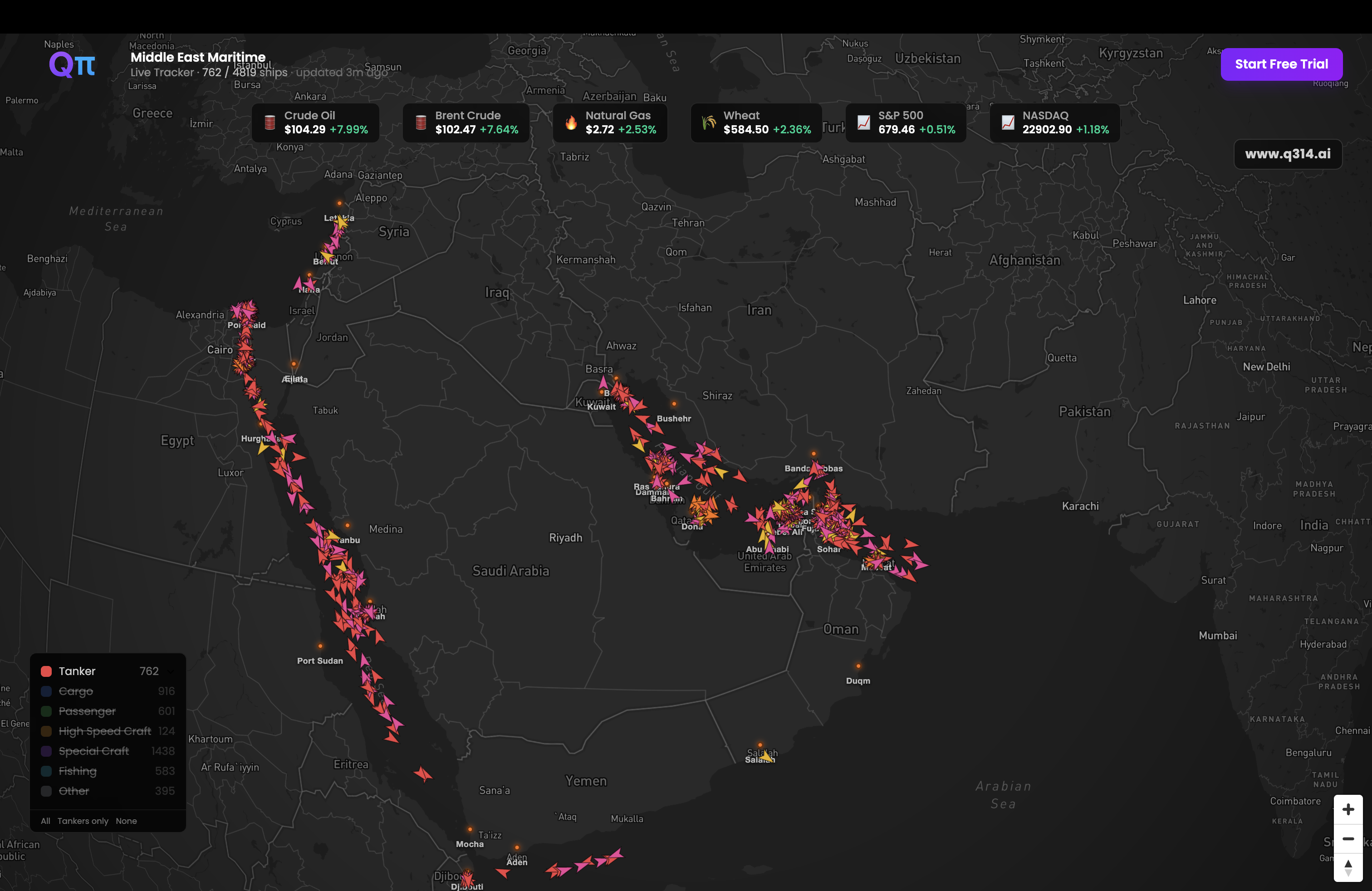Toggle Fishing vessels filter on
The width and height of the screenshot is (1372, 891).
point(77,771)
